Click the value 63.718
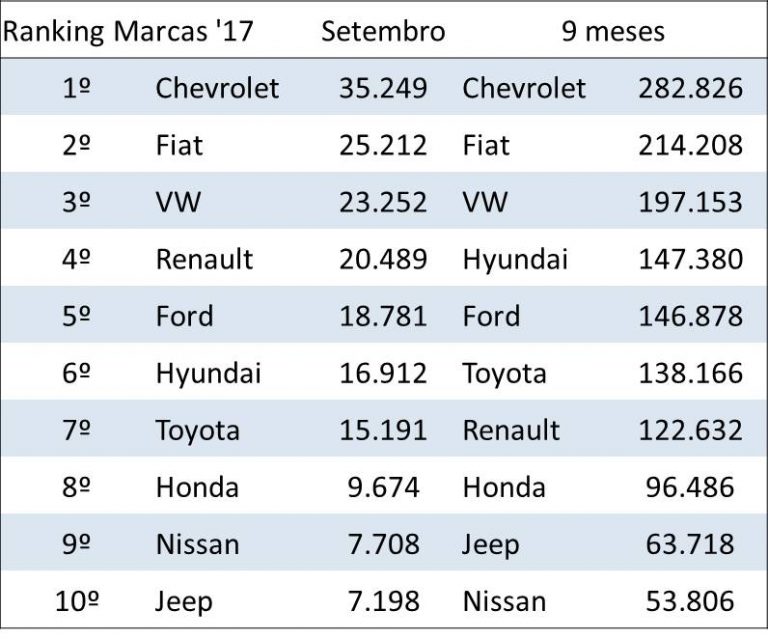 690,544
